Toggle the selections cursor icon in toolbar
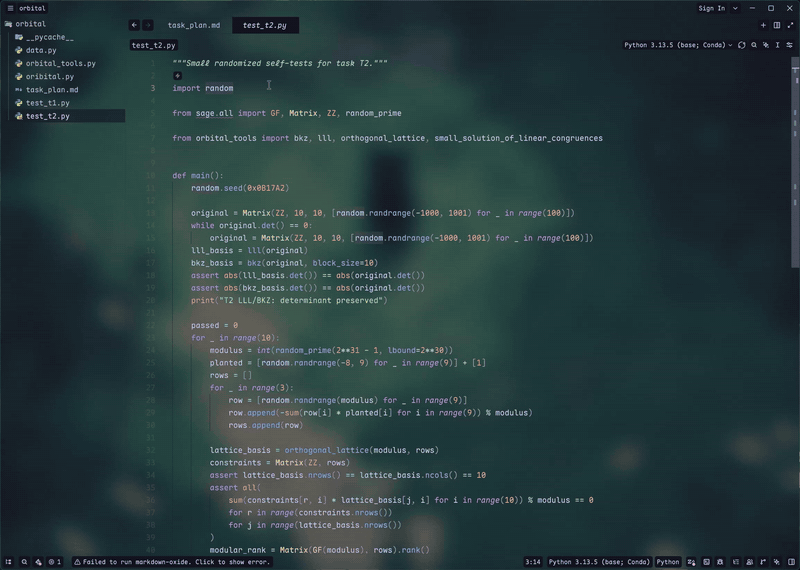This screenshot has width=800, height=570. [778, 45]
